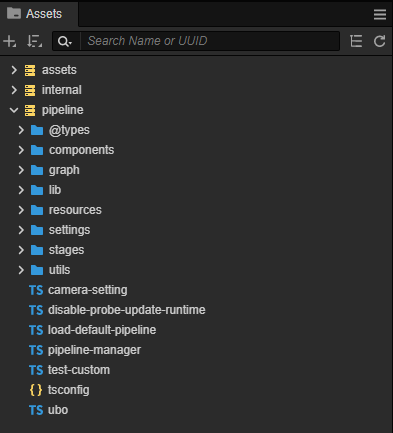The width and height of the screenshot is (393, 433).
Task: Click the TS icon beside test-custom
Action: (36, 370)
